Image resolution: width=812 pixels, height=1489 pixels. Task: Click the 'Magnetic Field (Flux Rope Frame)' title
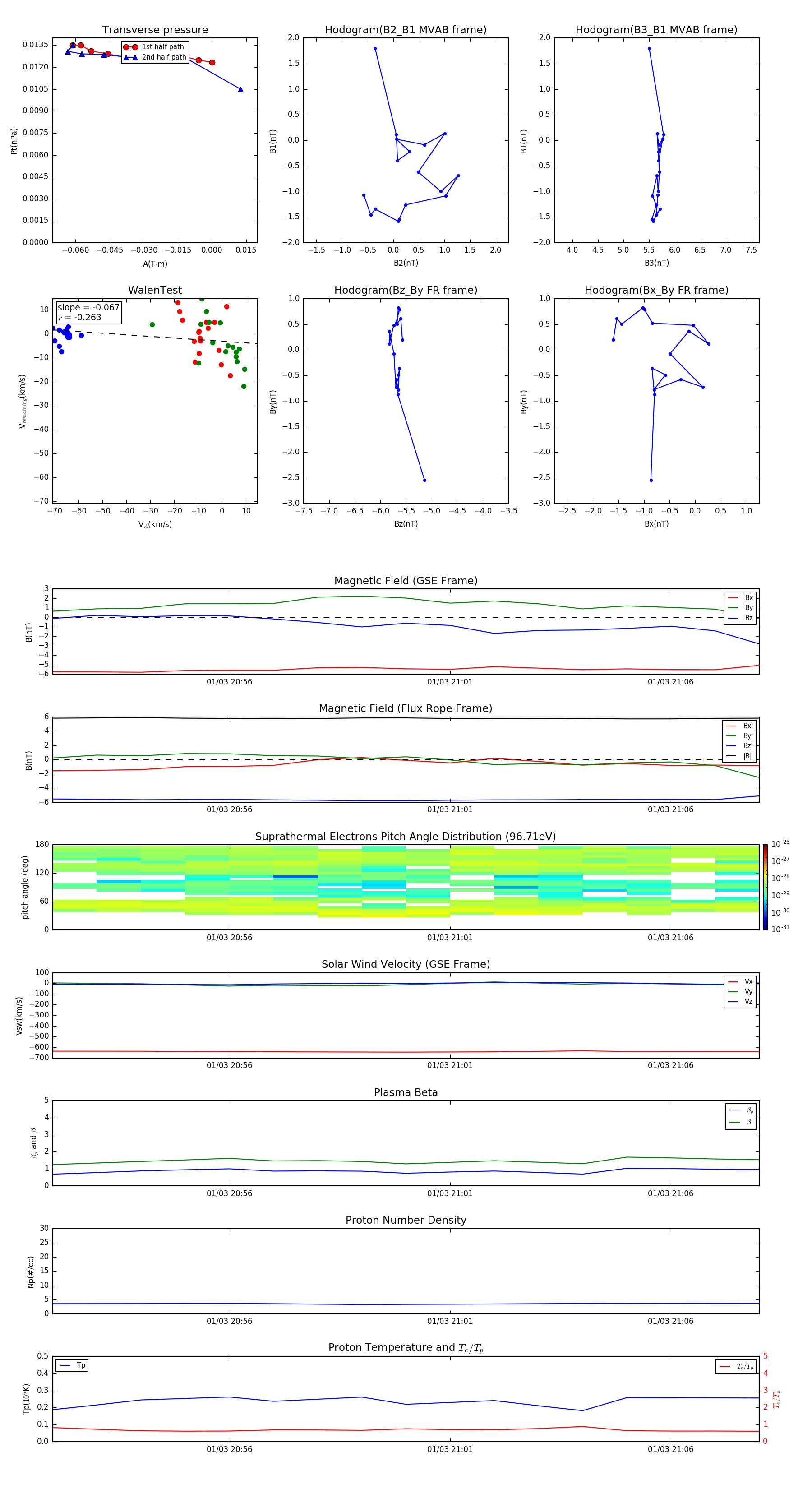pyautogui.click(x=406, y=709)
